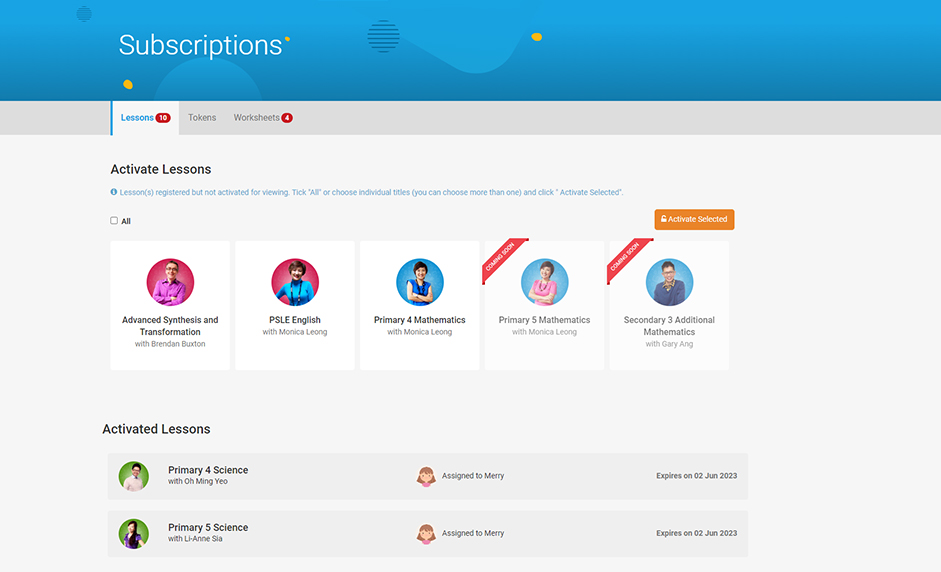This screenshot has width=941, height=572.
Task: Click the Primary 5 Mathematics card title
Action: [544, 320]
